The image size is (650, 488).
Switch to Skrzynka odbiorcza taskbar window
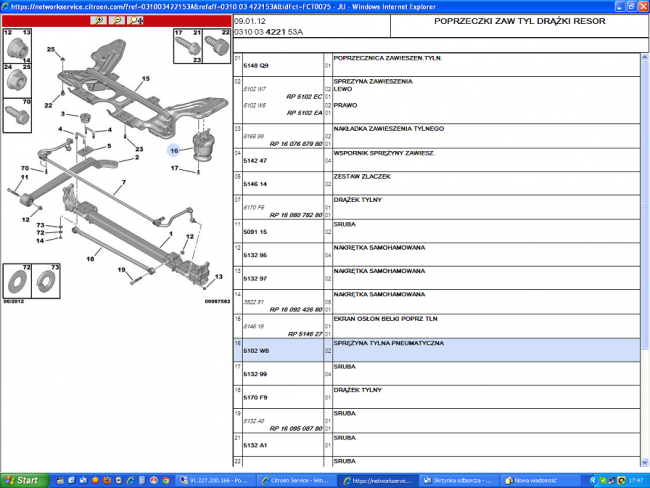point(458,481)
